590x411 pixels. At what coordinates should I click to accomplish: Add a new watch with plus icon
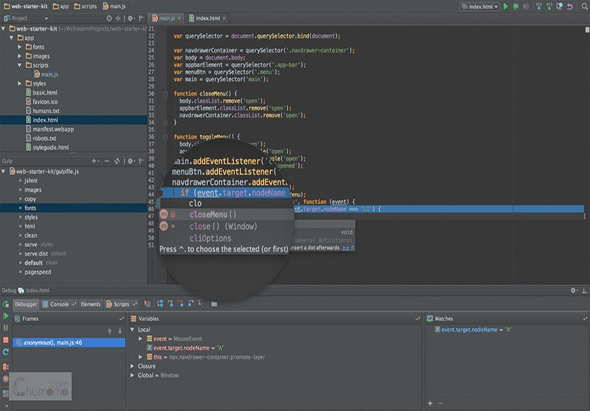point(430,403)
